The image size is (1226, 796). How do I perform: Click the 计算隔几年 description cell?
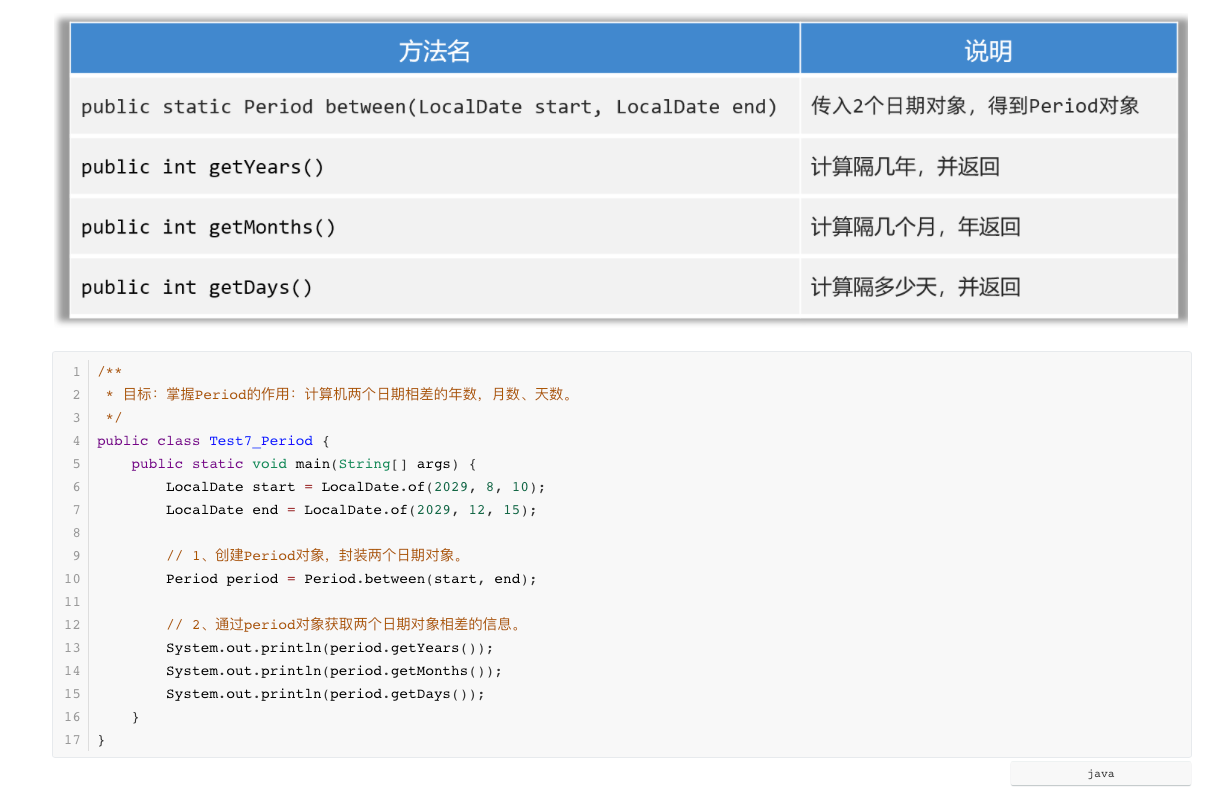point(905,167)
